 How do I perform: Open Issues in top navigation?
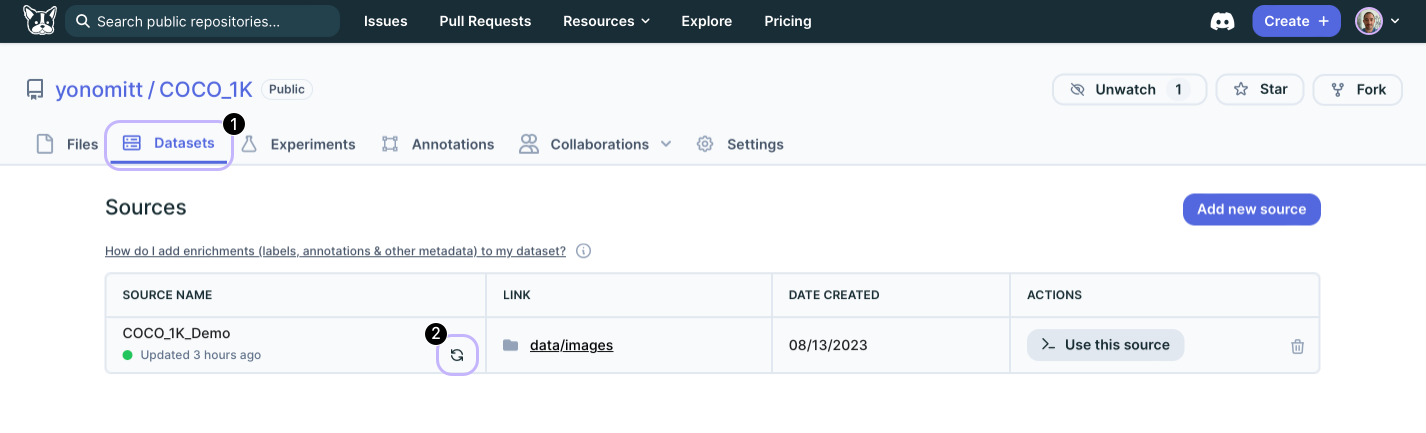click(385, 21)
